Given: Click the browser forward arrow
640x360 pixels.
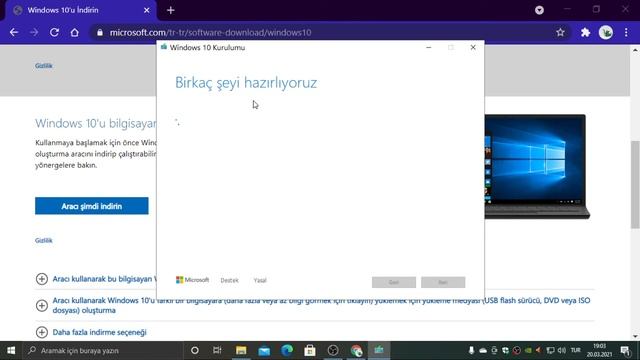Looking at the screenshot, I should click(34, 33).
